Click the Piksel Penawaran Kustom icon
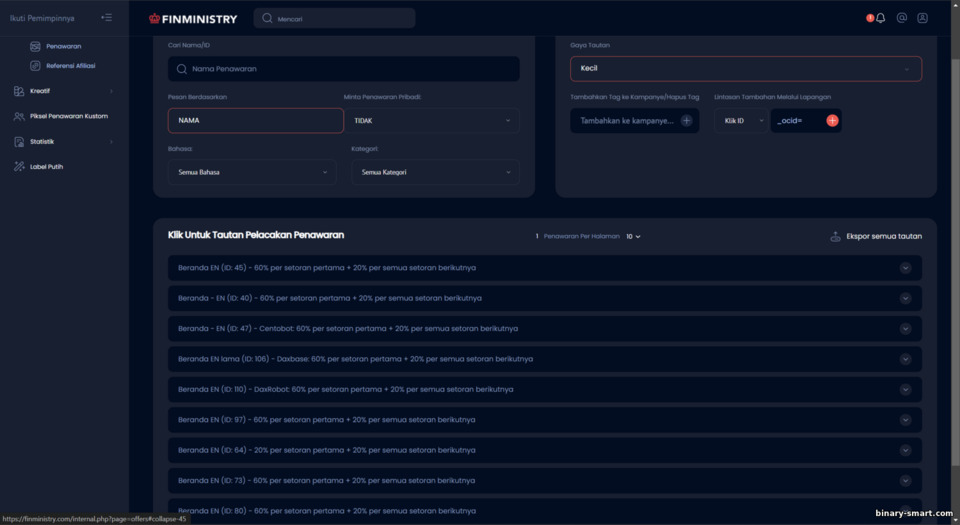Screen dimensions: 960x525 pos(19,116)
